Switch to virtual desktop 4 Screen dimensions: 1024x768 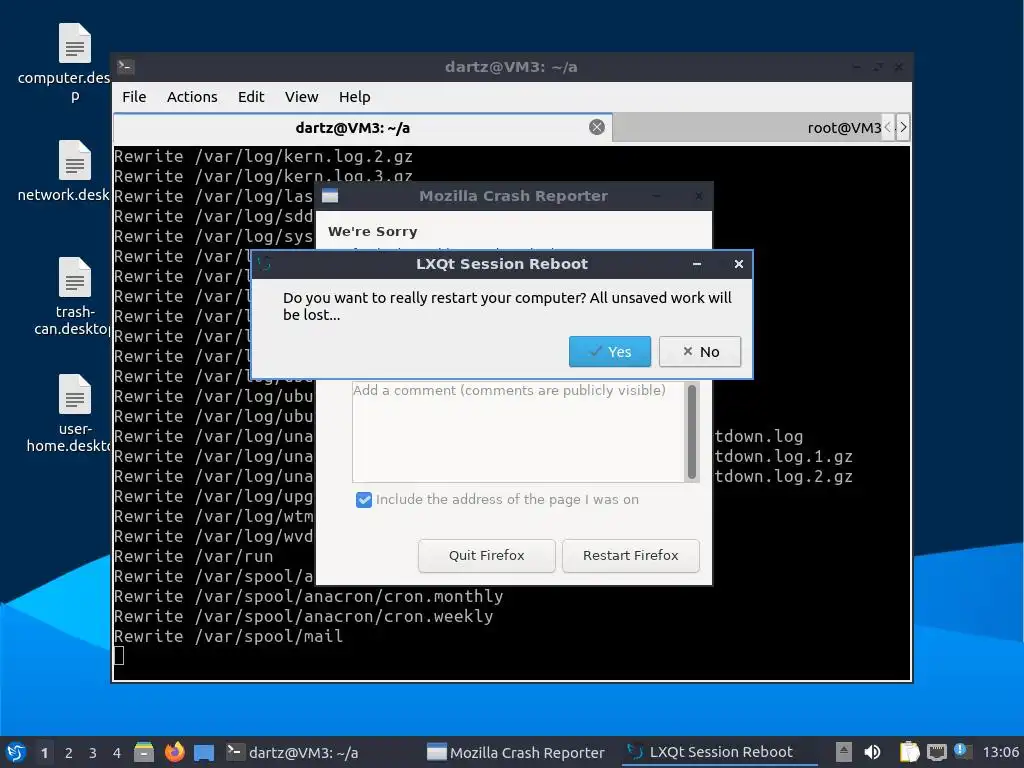117,753
